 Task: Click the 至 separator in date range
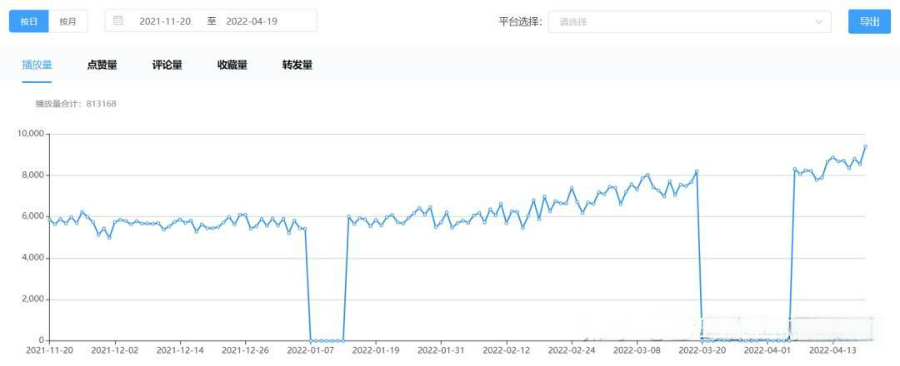[212, 21]
